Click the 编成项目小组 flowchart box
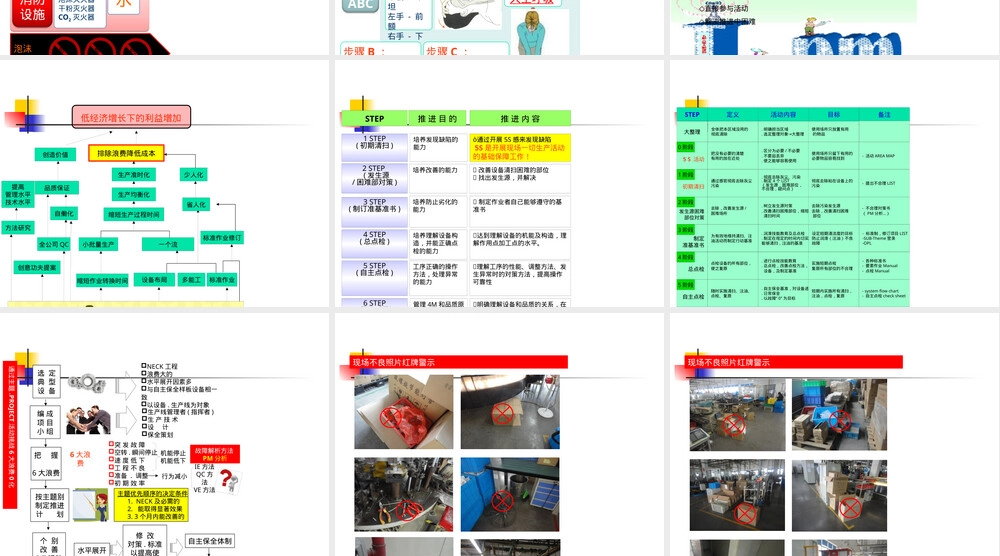Image resolution: width=1000 pixels, height=556 pixels. point(45,421)
